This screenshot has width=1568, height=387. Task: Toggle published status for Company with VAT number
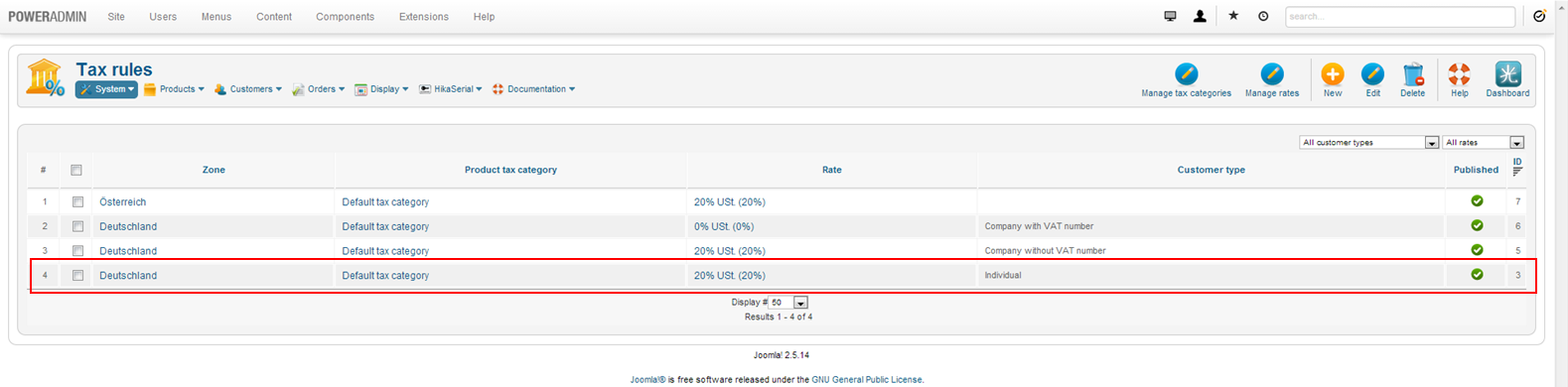pos(1477,225)
